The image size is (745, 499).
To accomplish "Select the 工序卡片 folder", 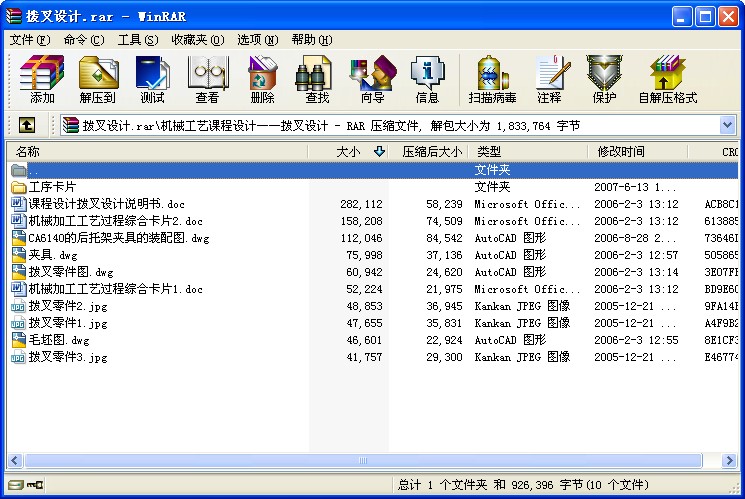I will (52, 187).
